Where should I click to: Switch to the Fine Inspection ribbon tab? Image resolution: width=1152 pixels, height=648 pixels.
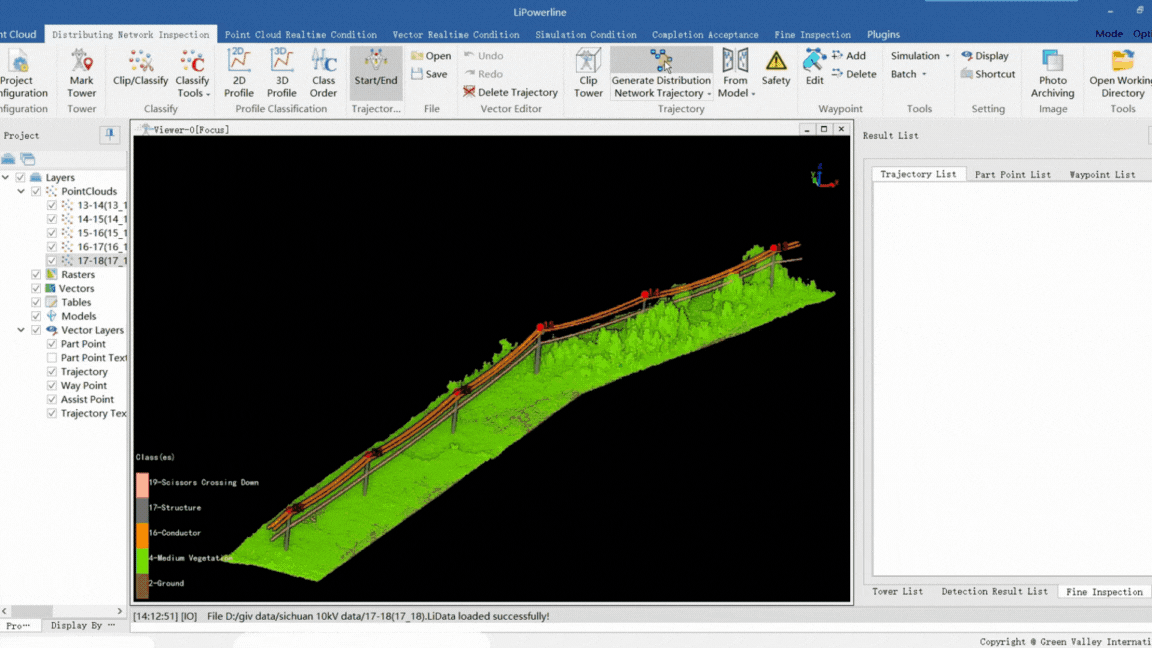click(x=812, y=35)
